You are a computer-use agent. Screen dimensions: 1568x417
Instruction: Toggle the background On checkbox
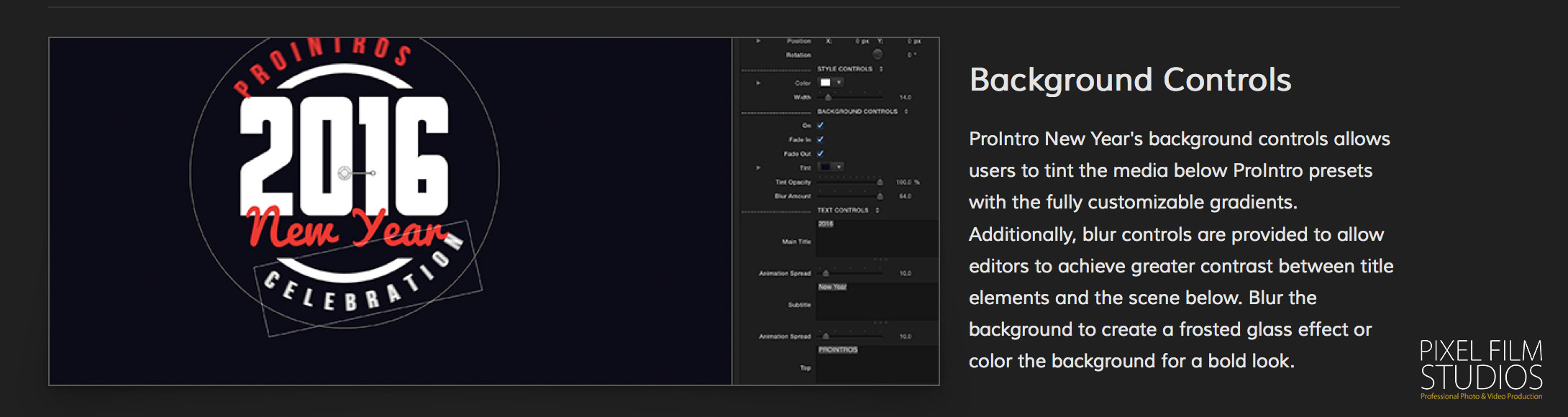pos(821,125)
